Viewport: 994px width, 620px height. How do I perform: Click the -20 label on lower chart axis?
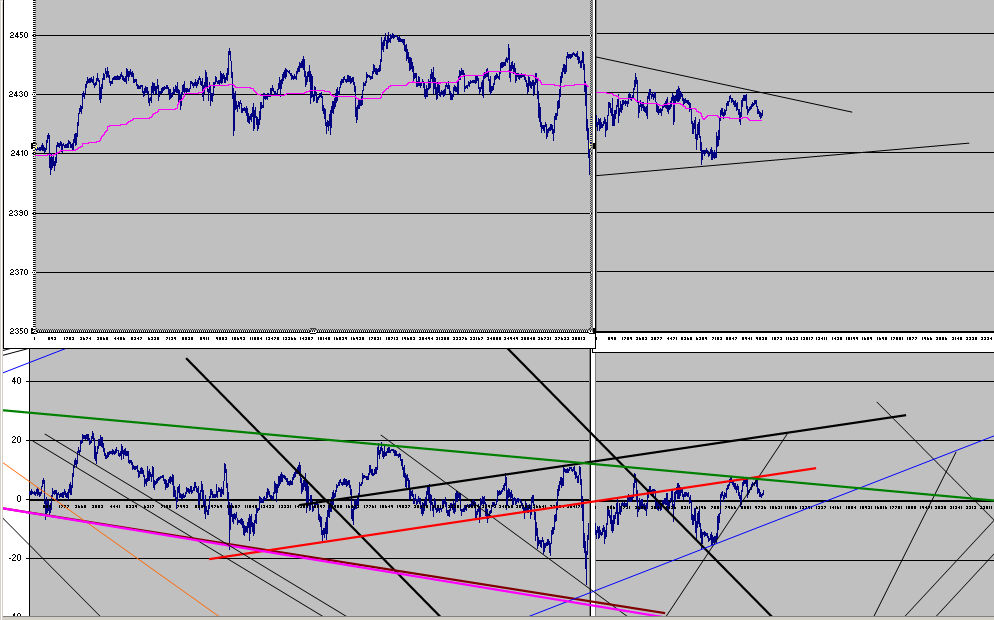click(x=14, y=558)
